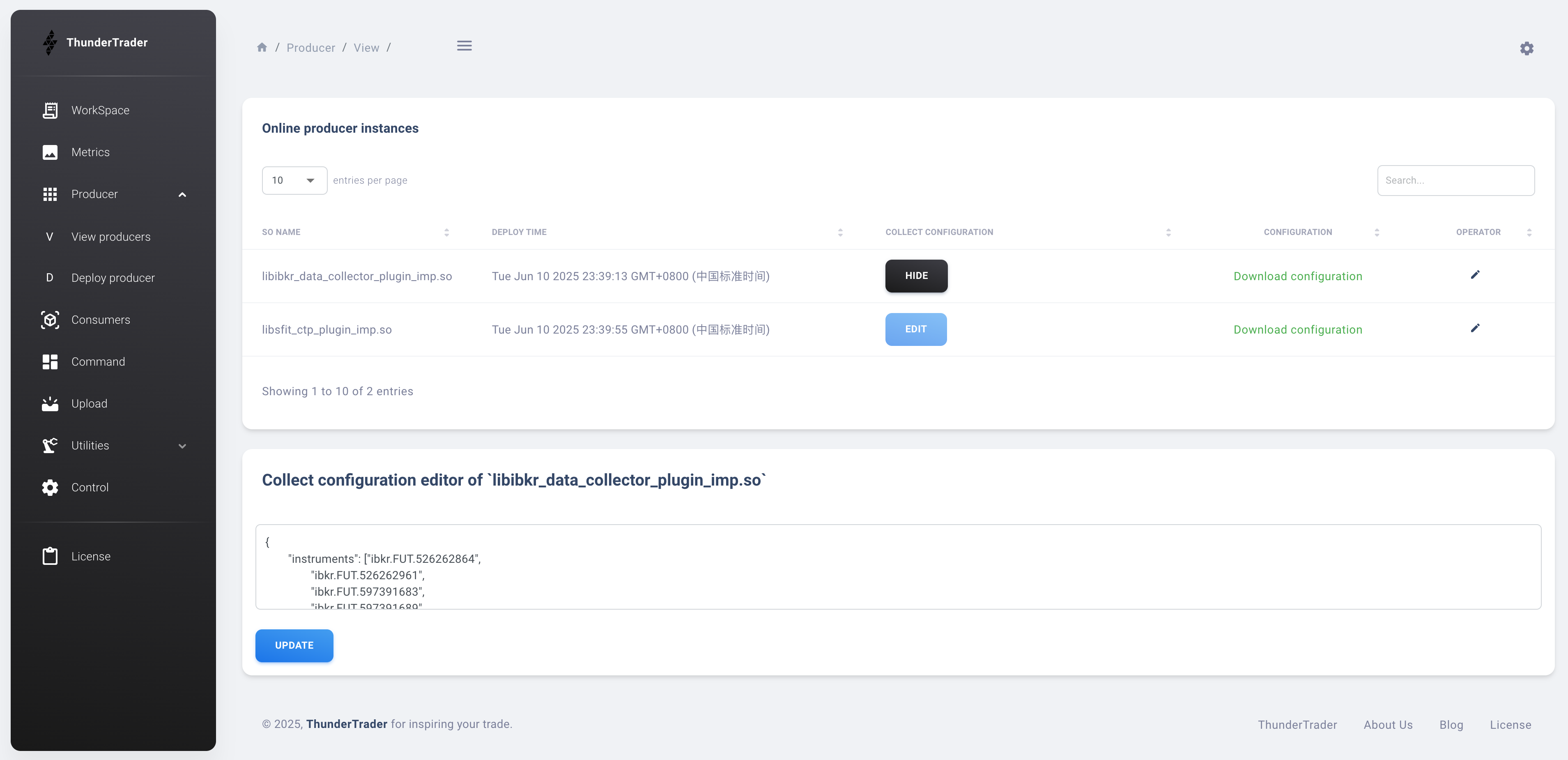This screenshot has width=1568, height=760.
Task: Open the License footer link
Action: 1510,725
